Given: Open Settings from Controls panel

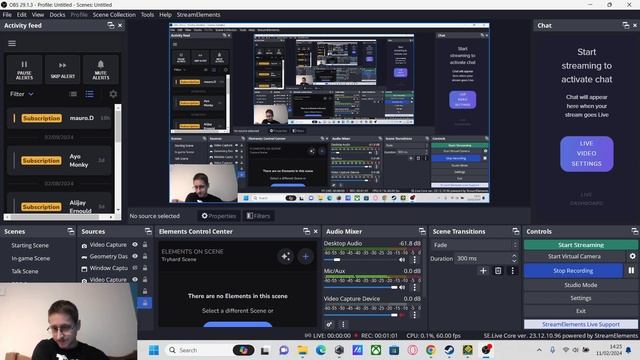Looking at the screenshot, I should [580, 298].
